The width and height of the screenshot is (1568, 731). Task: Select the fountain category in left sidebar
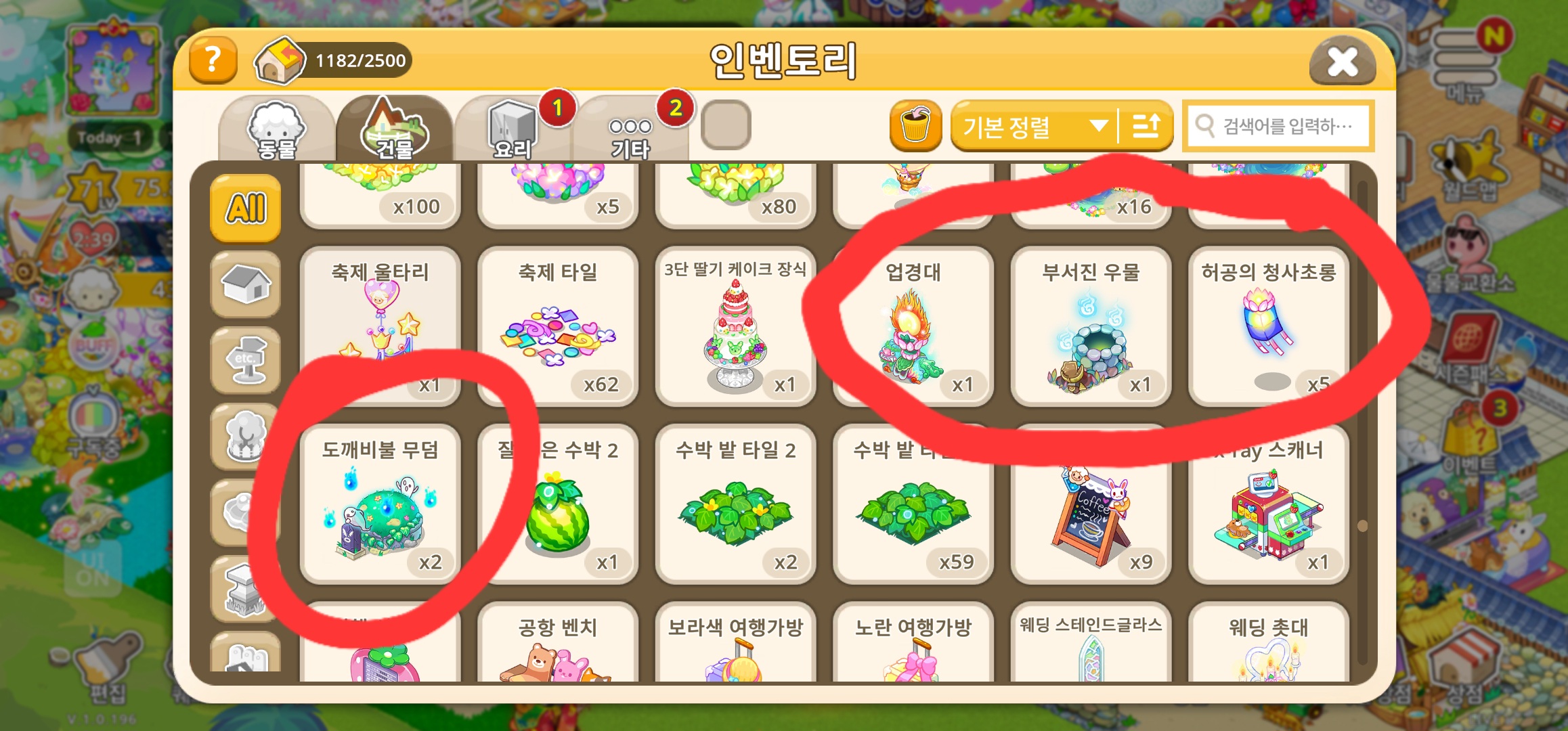click(x=245, y=512)
